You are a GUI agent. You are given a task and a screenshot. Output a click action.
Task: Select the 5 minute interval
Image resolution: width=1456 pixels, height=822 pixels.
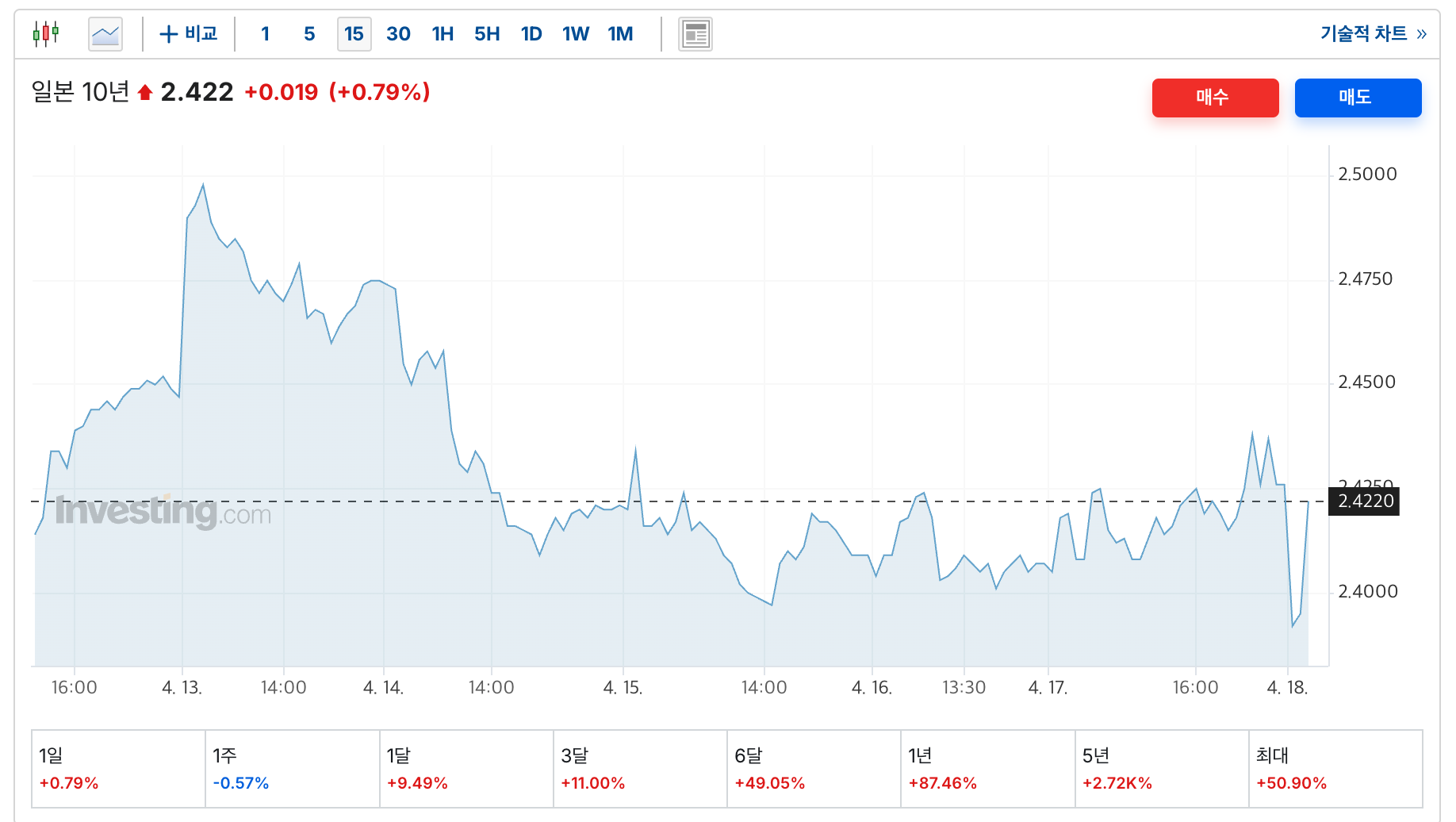click(x=309, y=34)
